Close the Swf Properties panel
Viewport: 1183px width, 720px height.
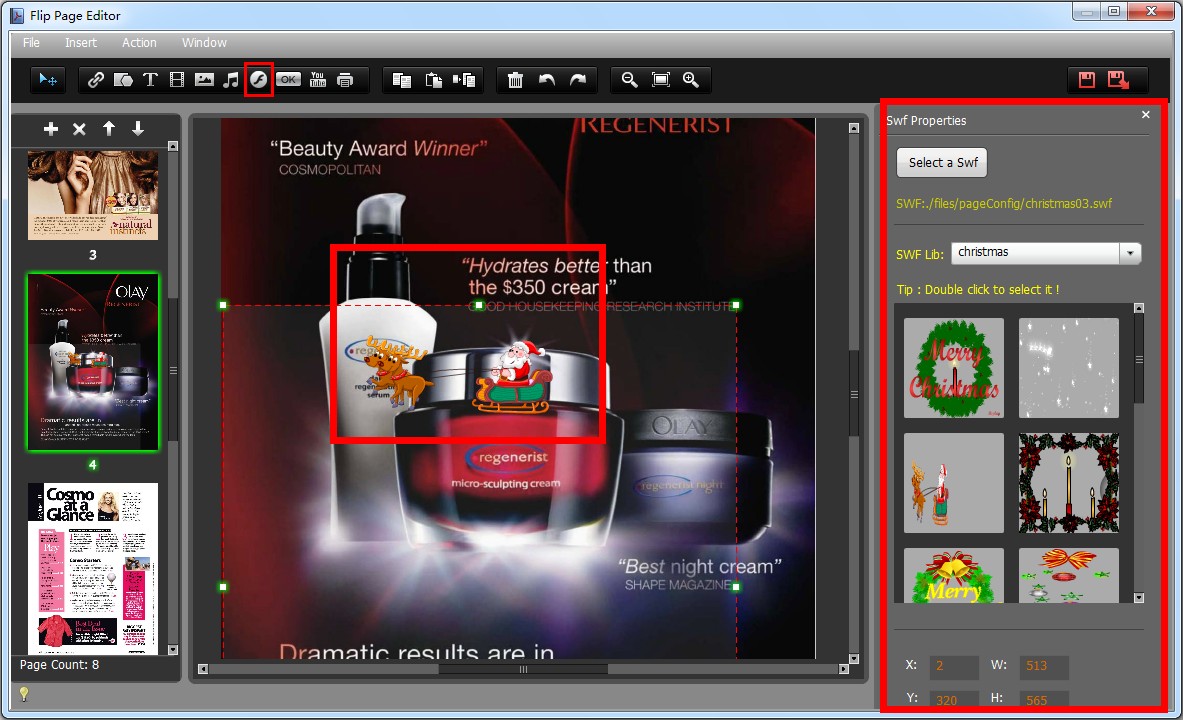pos(1146,115)
